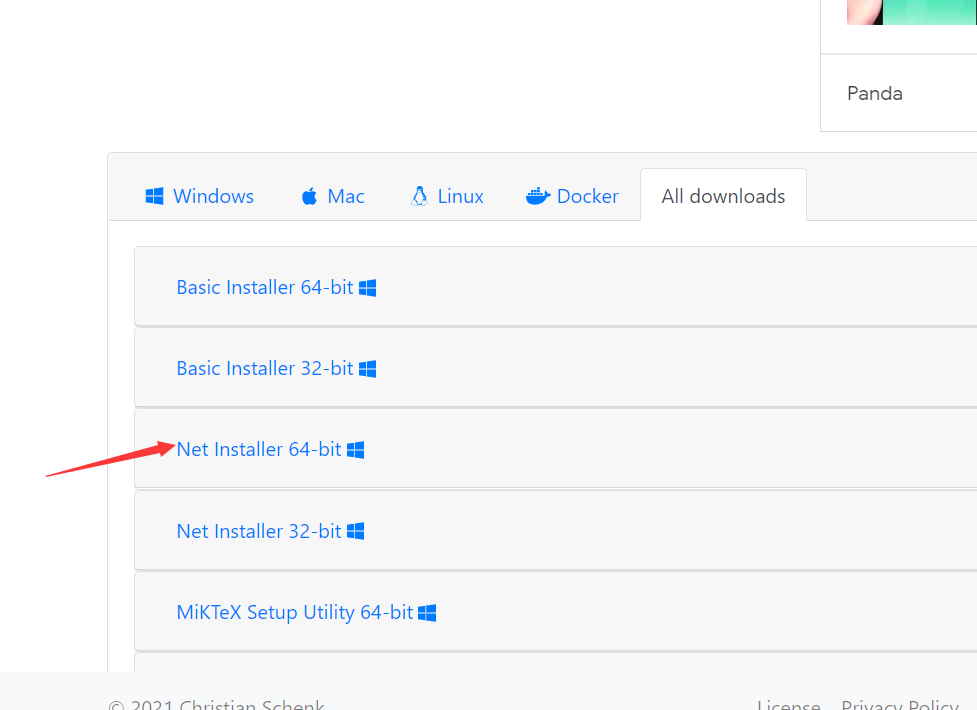Image resolution: width=977 pixels, height=710 pixels.
Task: Open the License footer link
Action: click(x=789, y=704)
